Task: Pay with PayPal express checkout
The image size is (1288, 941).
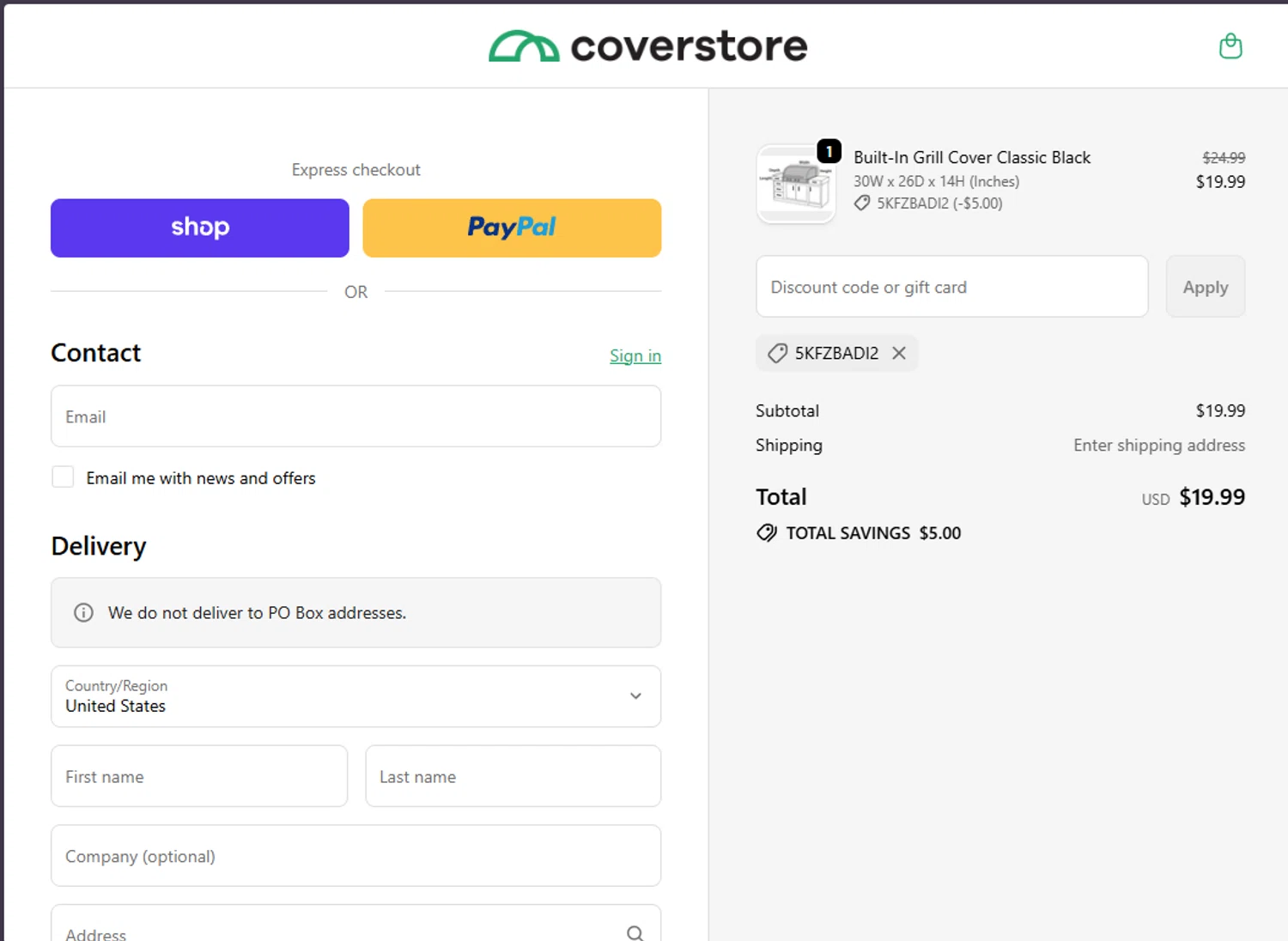Action: pyautogui.click(x=512, y=228)
